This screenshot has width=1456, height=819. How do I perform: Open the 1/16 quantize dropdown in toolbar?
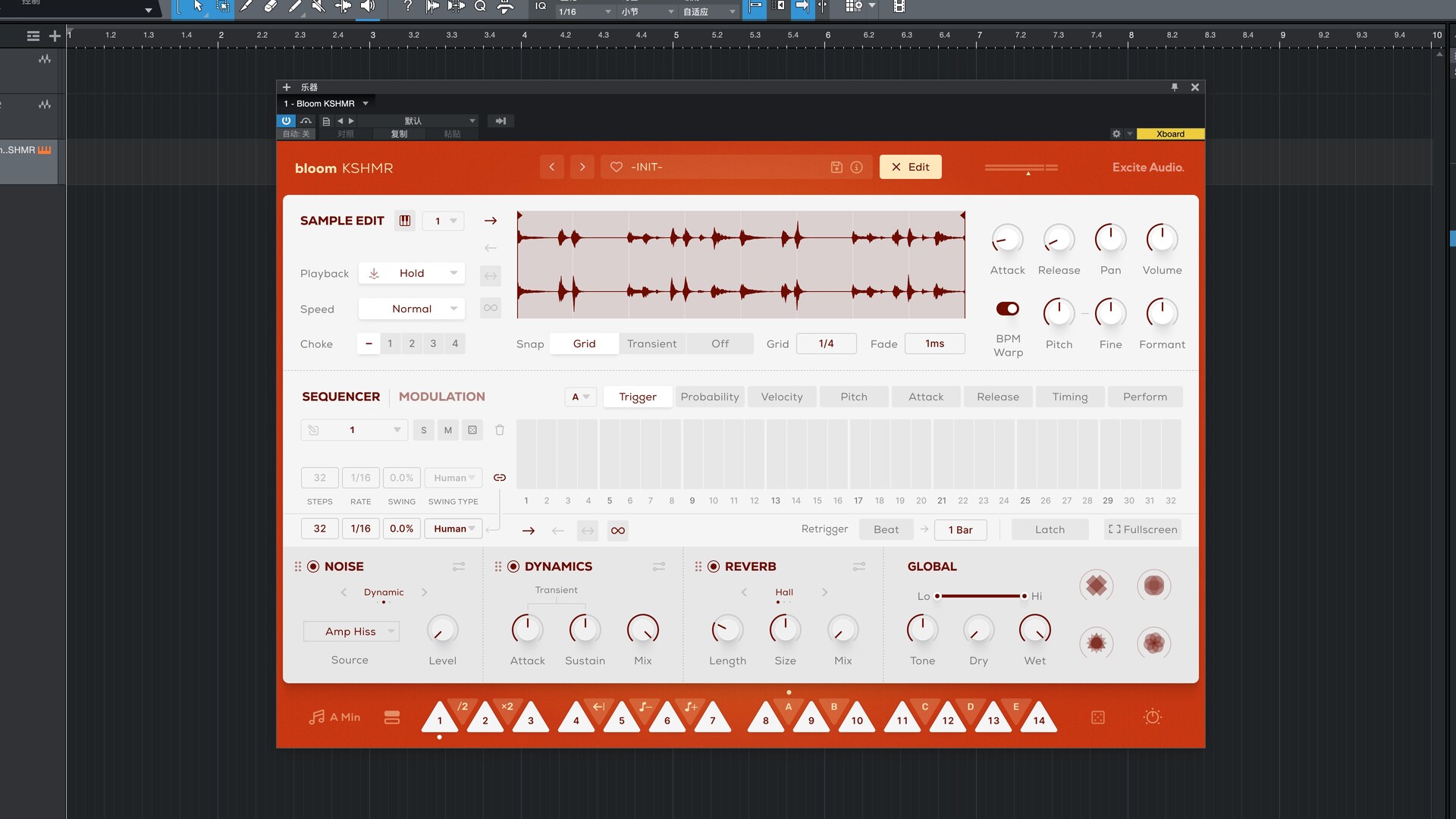(x=584, y=11)
